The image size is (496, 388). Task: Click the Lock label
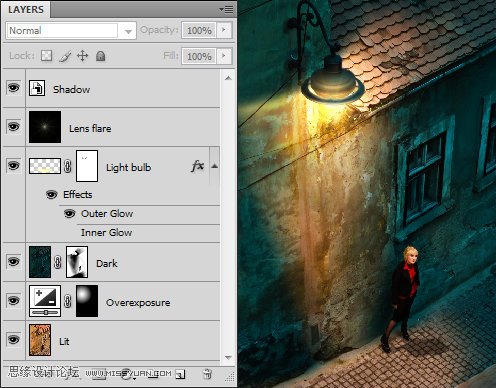[x=22, y=55]
